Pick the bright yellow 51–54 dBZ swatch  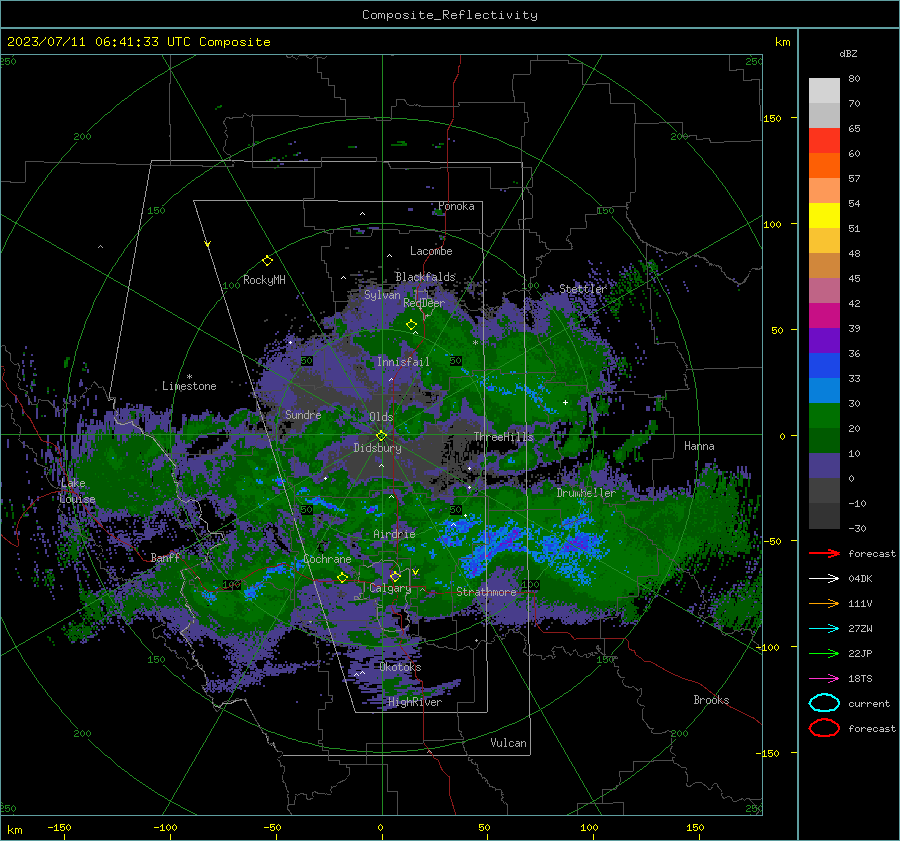824,216
